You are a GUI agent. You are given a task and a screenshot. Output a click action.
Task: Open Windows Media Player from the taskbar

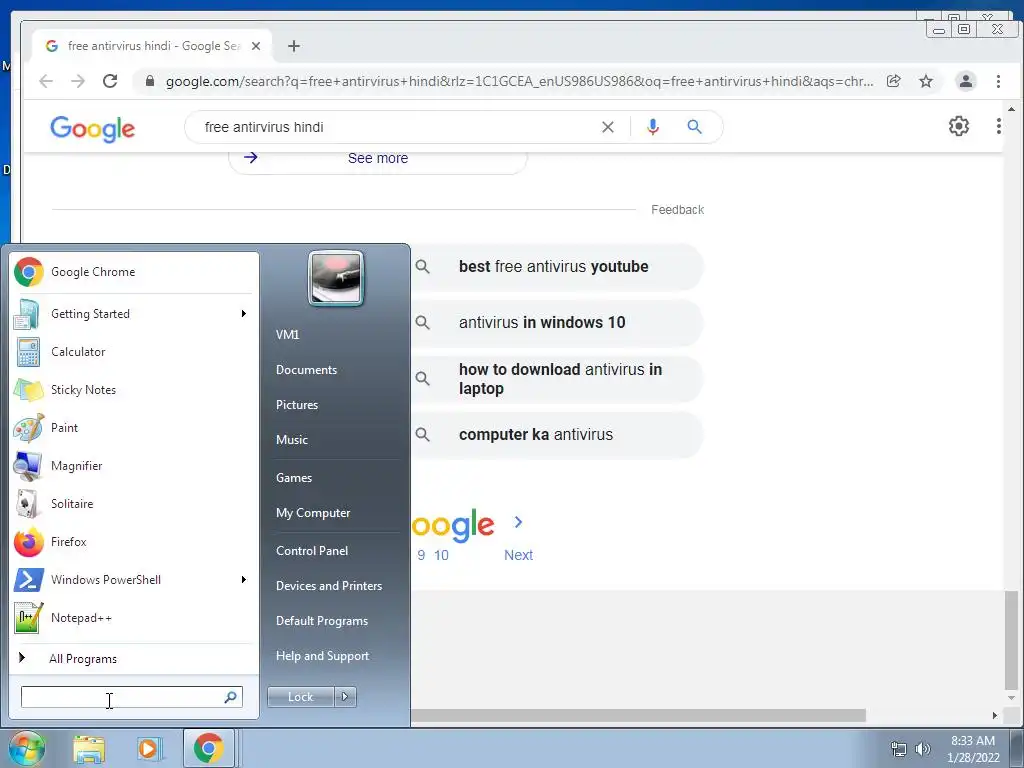coord(149,749)
